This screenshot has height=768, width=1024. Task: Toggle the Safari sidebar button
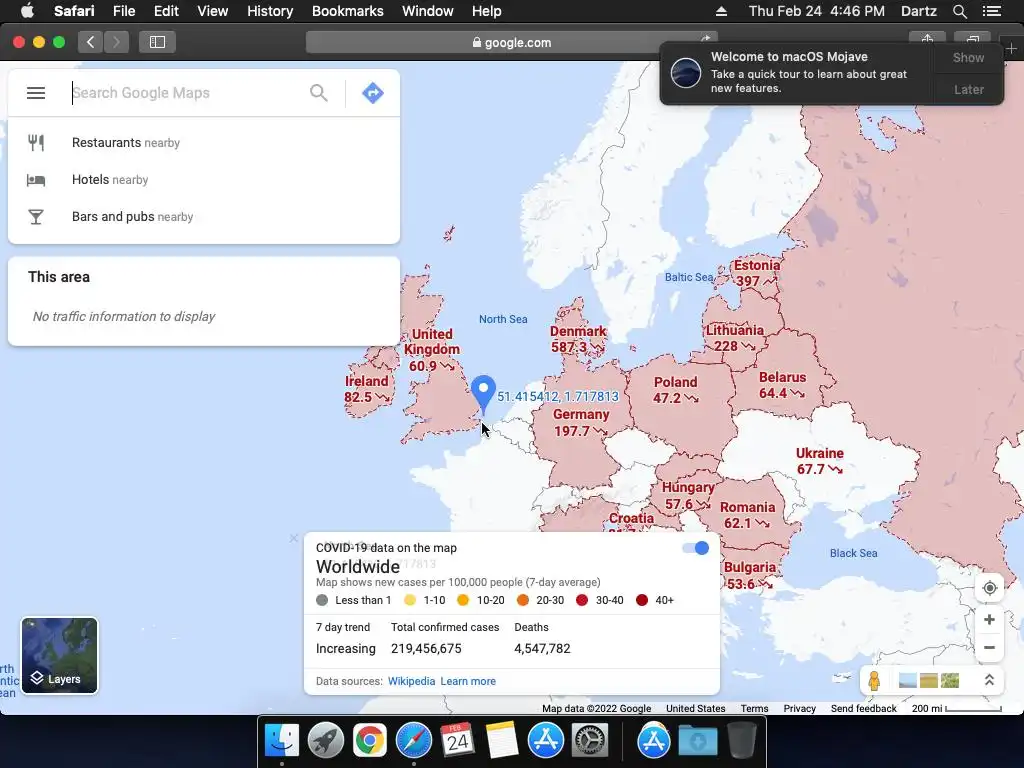(157, 42)
